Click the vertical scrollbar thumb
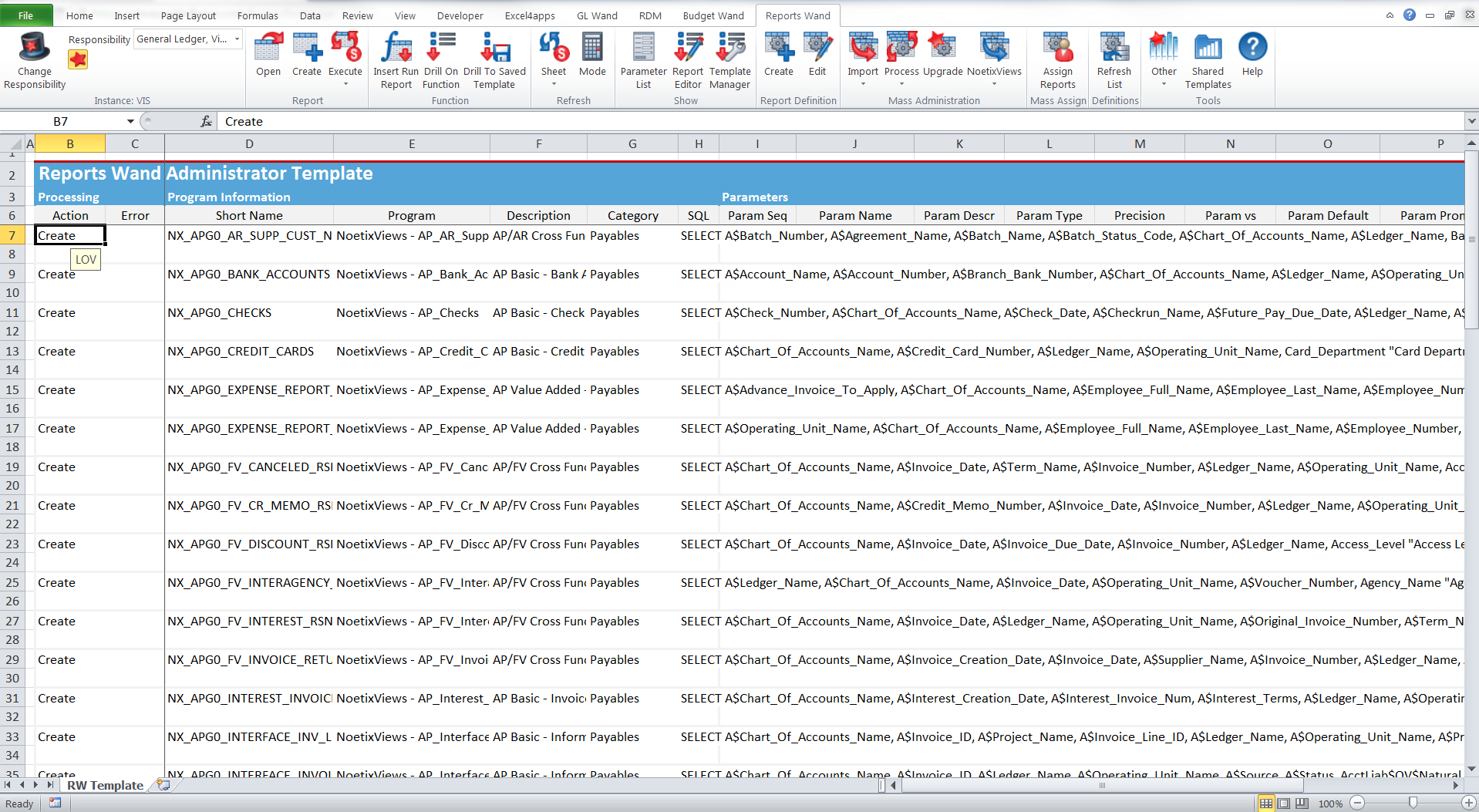This screenshot has height=812, width=1479. 1471,240
